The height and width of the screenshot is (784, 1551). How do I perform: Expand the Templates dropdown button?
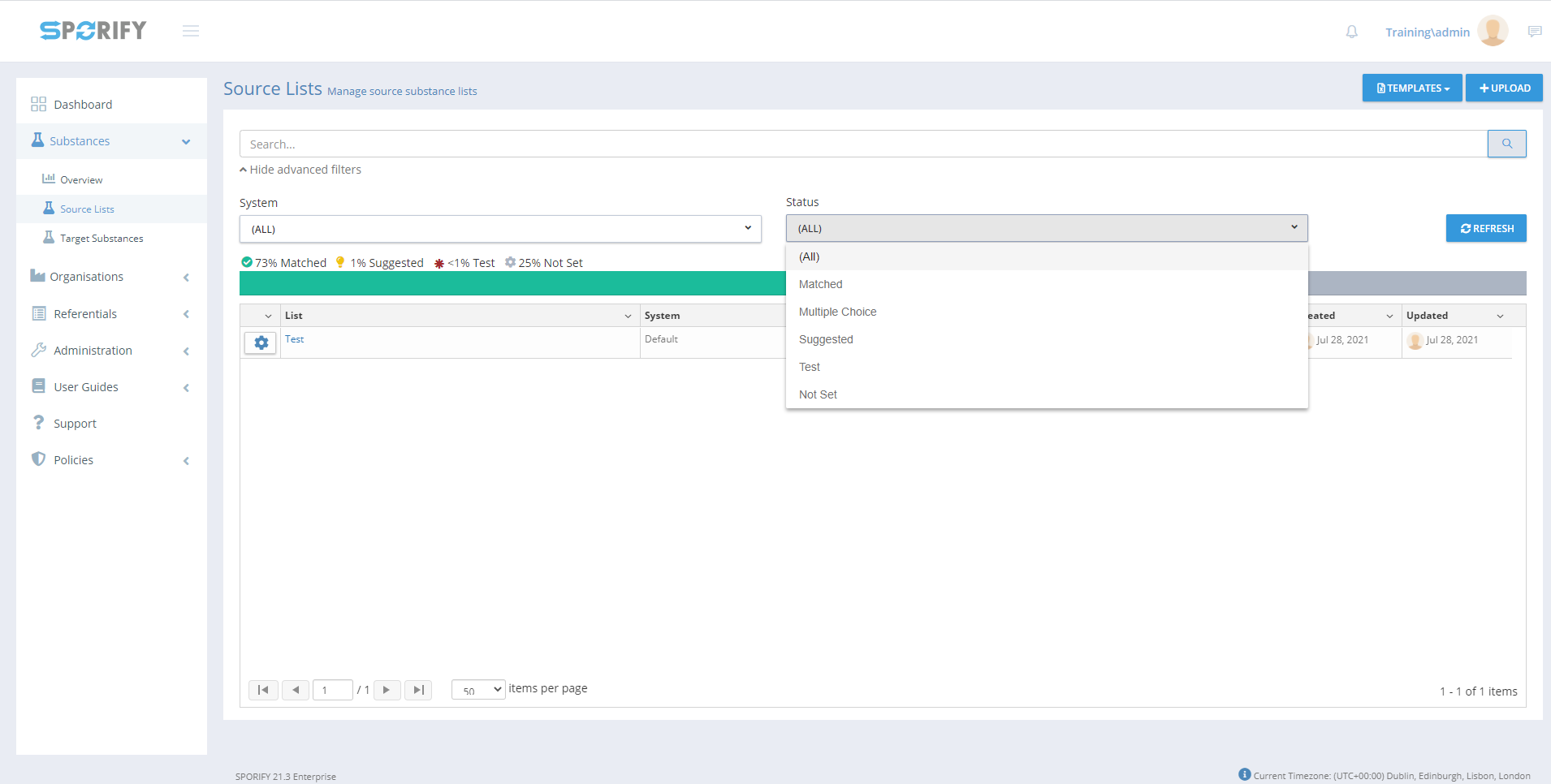coord(1412,88)
